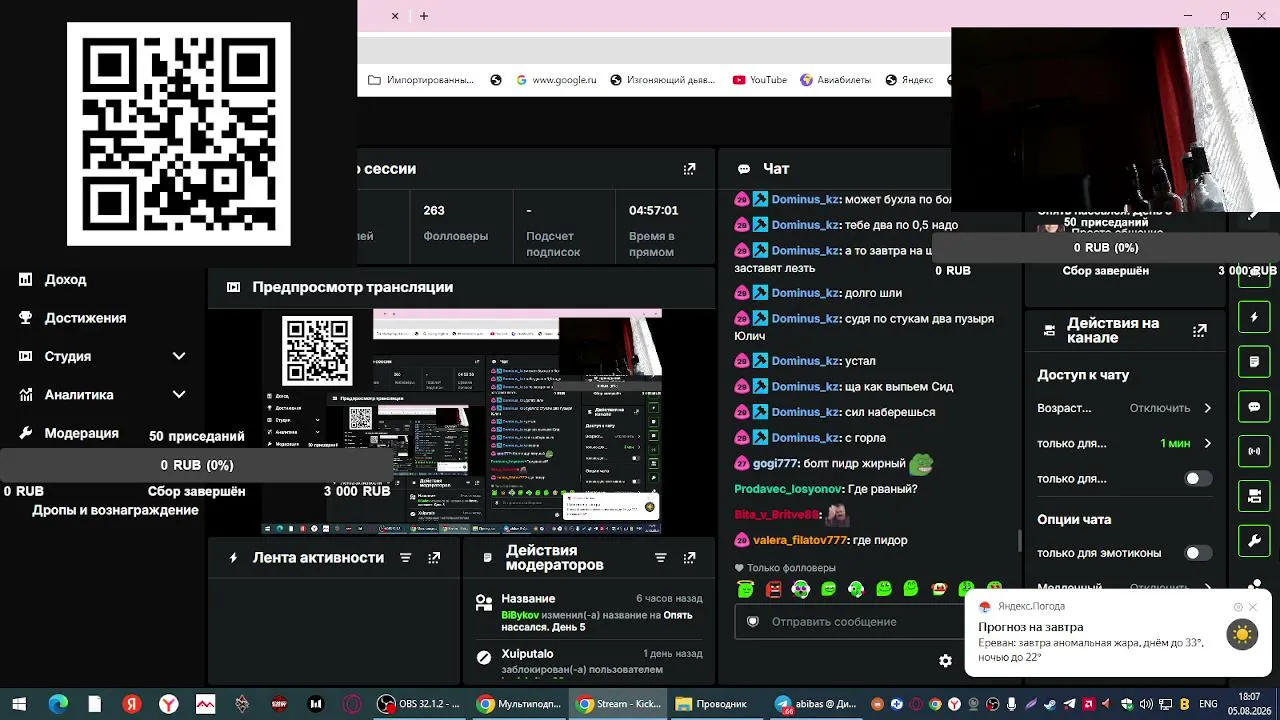Open the Авиабилеты bookmark
Screen dimensions: 1280x720
click(835, 80)
